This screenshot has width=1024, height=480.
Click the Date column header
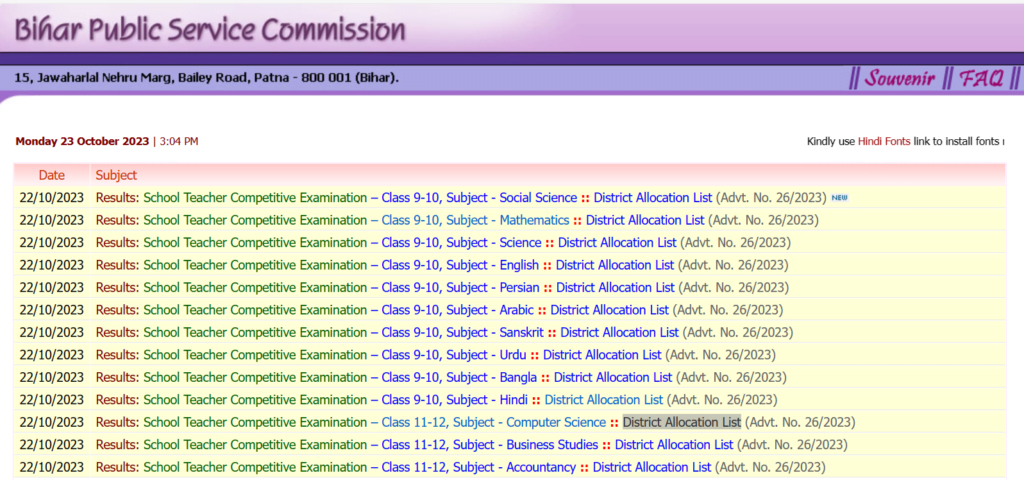tap(52, 175)
